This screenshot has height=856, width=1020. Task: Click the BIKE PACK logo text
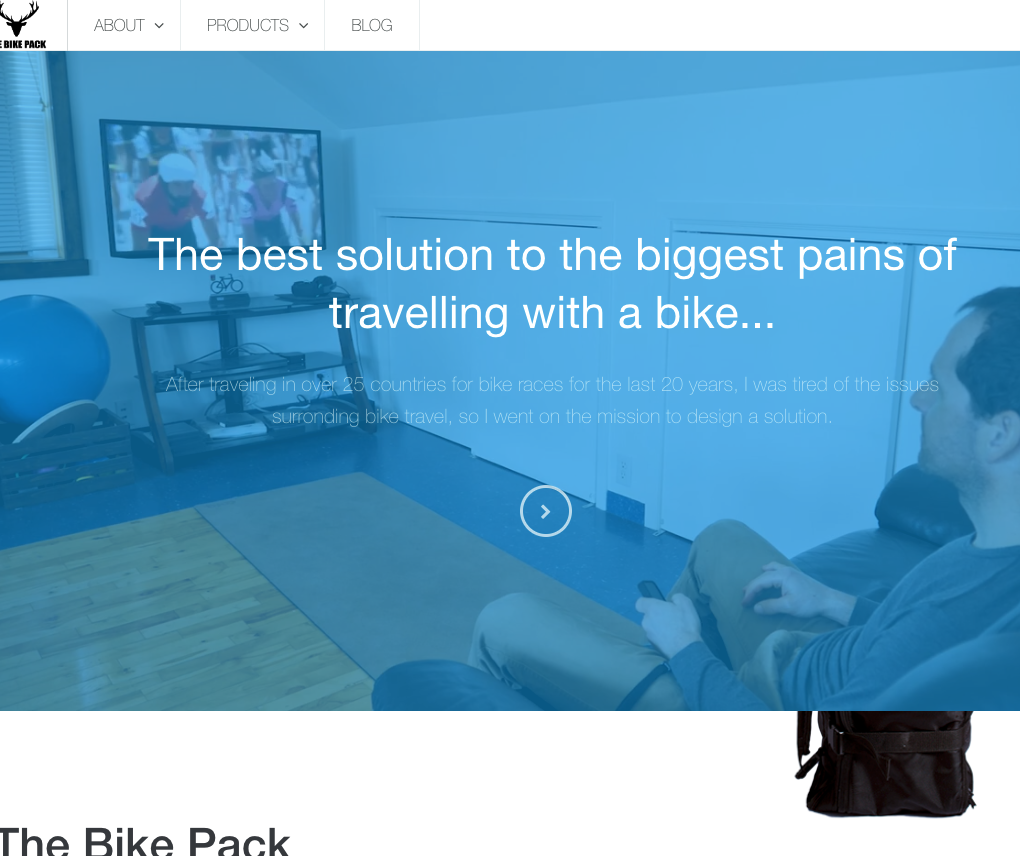coord(23,44)
